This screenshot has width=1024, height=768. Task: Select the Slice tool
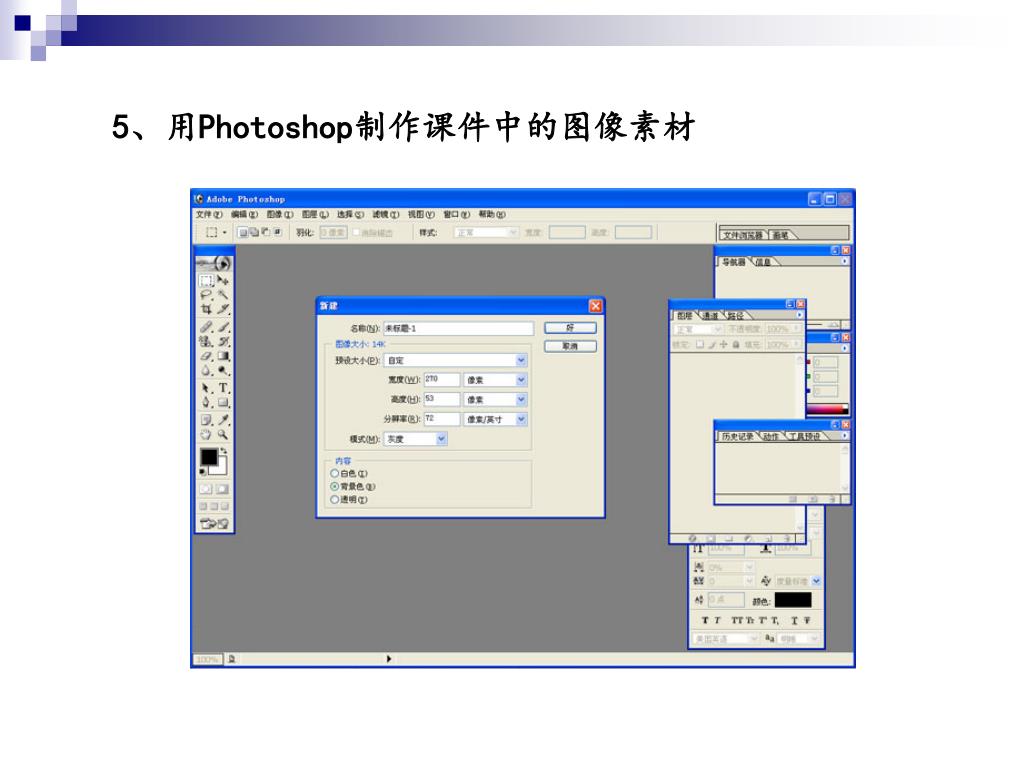pos(223,309)
